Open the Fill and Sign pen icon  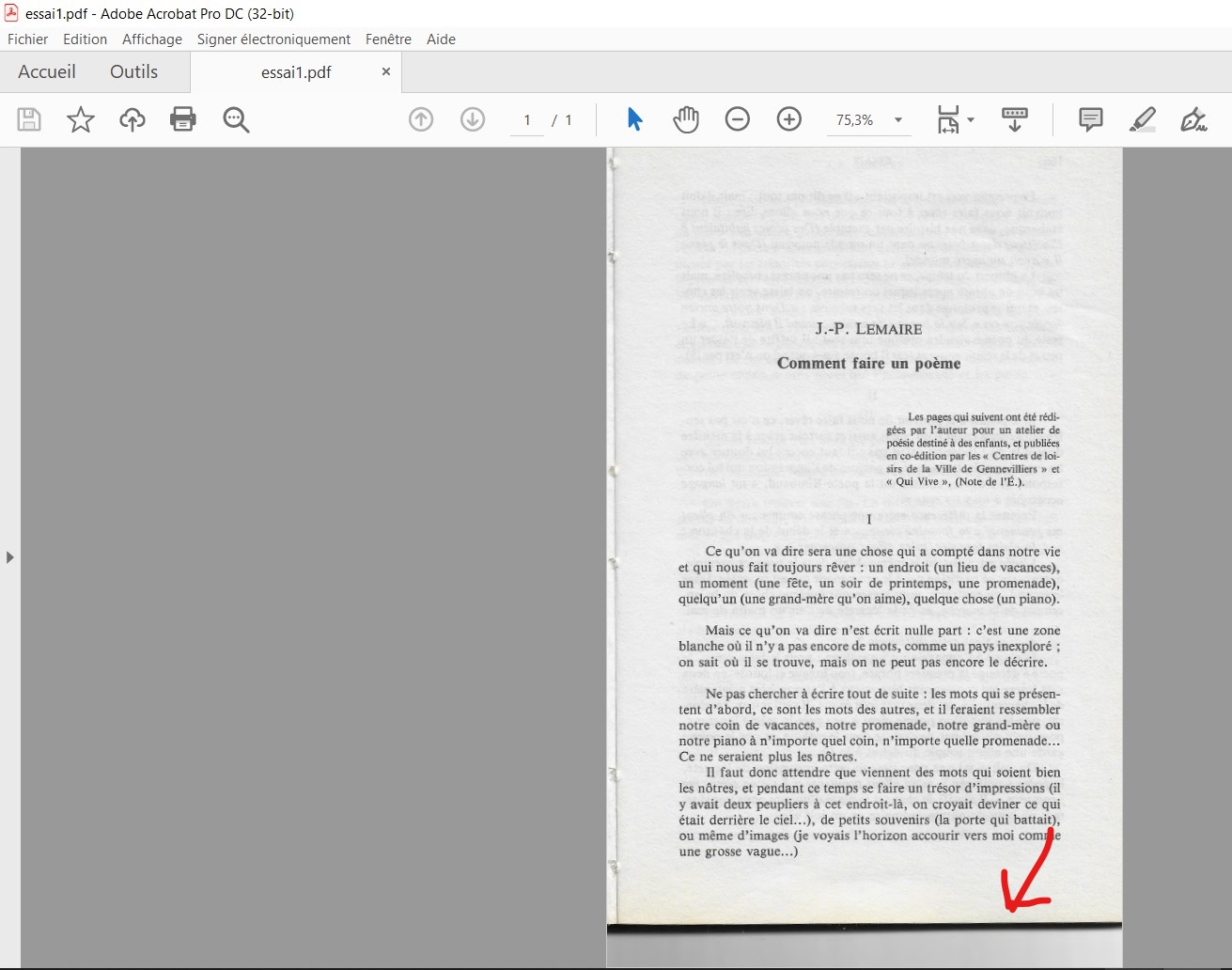click(1193, 119)
